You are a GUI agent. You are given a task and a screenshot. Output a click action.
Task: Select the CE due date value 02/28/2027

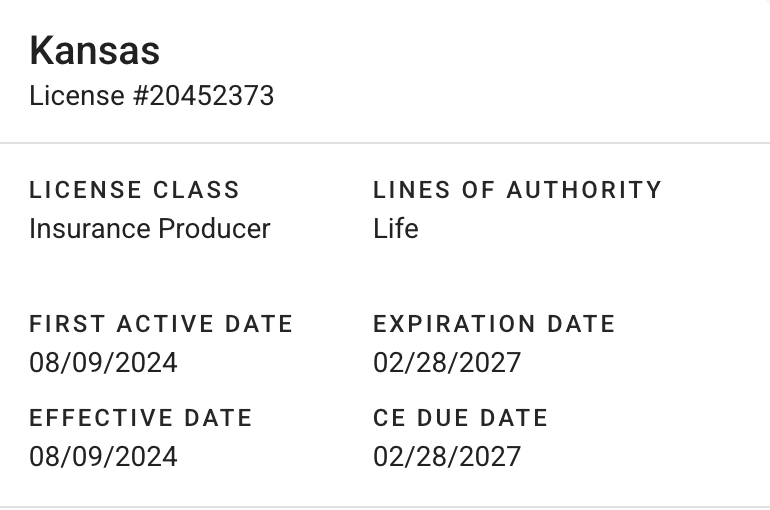[447, 456]
